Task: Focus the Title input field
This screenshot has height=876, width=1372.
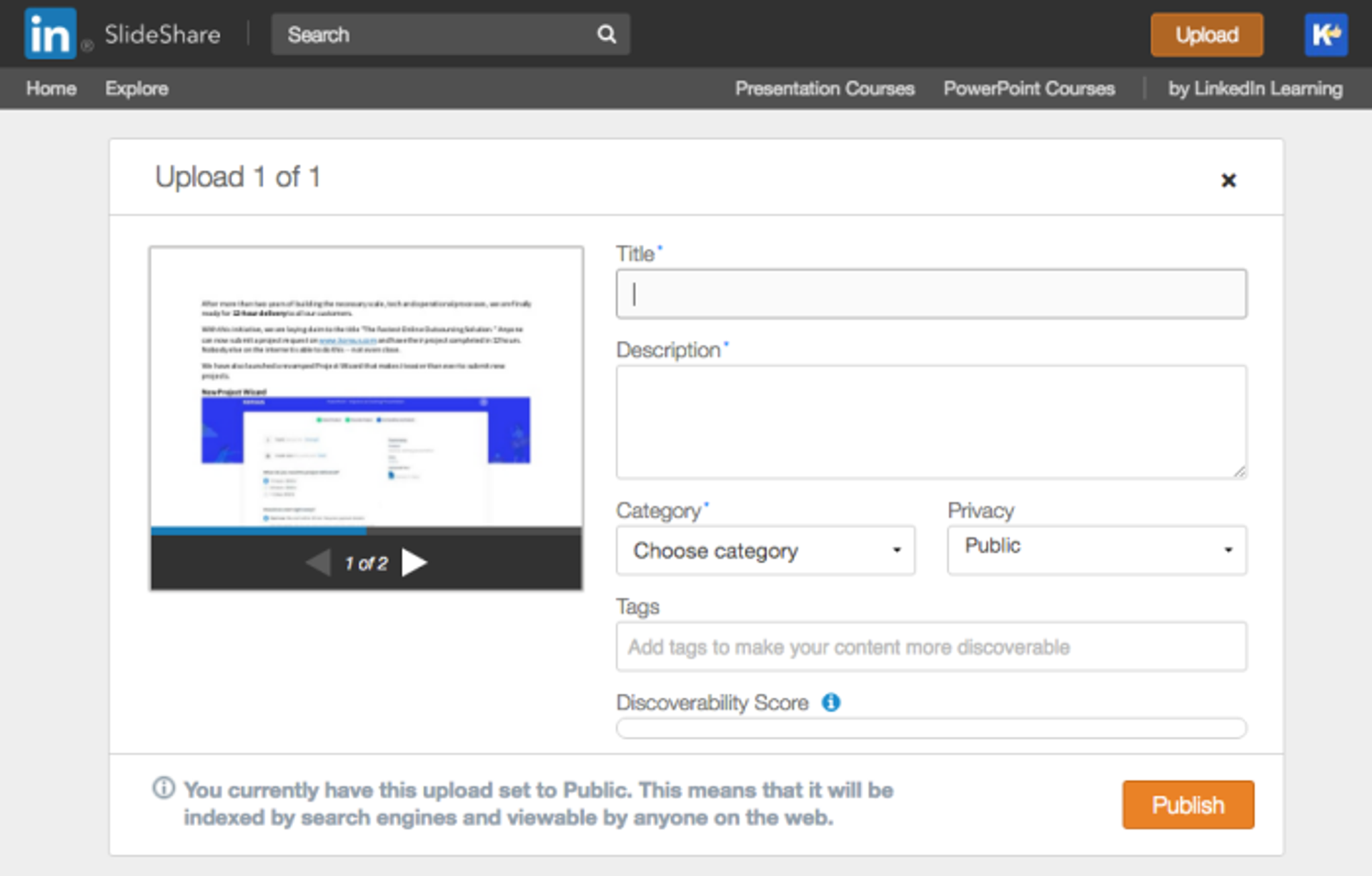Action: click(930, 294)
